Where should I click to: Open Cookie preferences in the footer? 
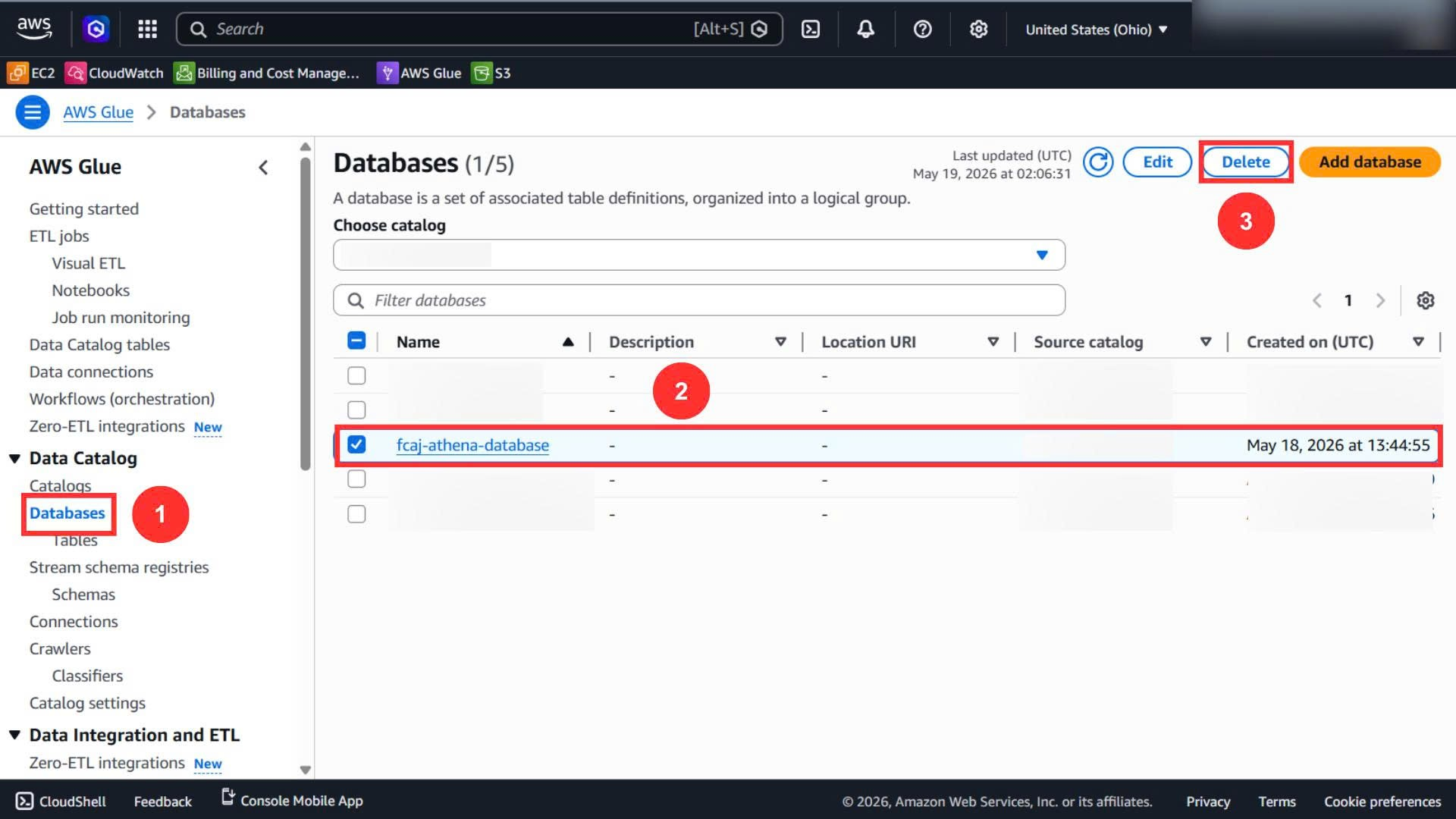[x=1382, y=802]
